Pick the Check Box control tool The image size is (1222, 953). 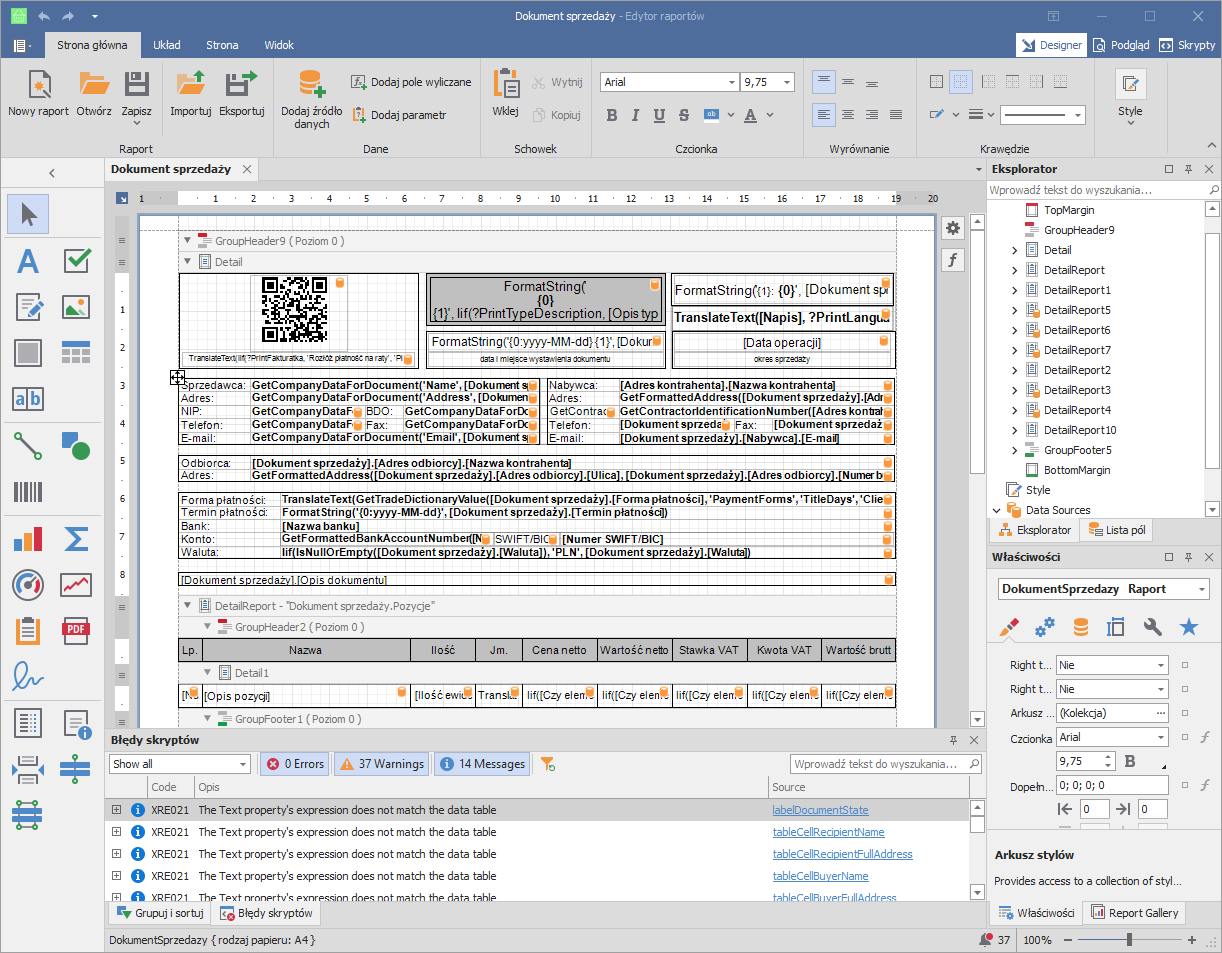pyautogui.click(x=76, y=261)
